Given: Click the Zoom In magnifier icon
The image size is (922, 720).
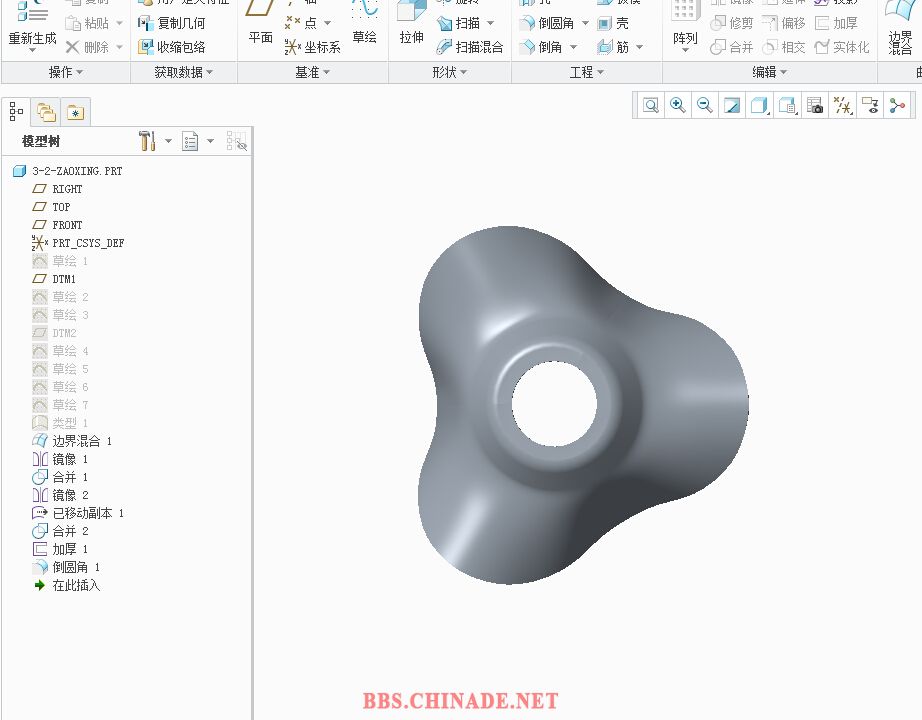Looking at the screenshot, I should point(677,105).
